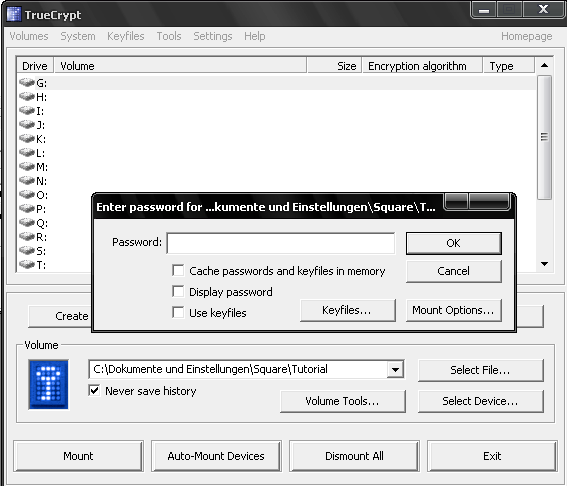Click Auto-Mount Devices button
The width and height of the screenshot is (569, 490).
pos(216,456)
